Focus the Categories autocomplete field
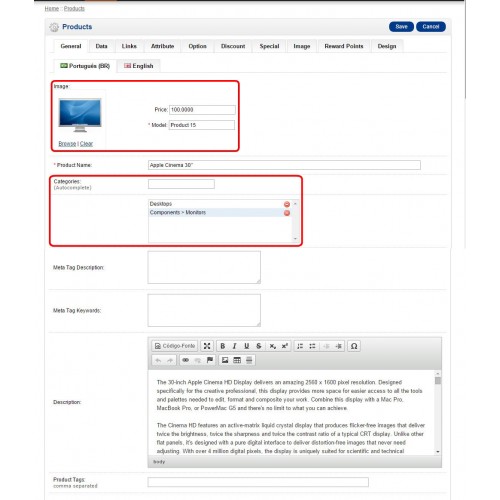Image resolution: width=500 pixels, height=500 pixels. 181,184
